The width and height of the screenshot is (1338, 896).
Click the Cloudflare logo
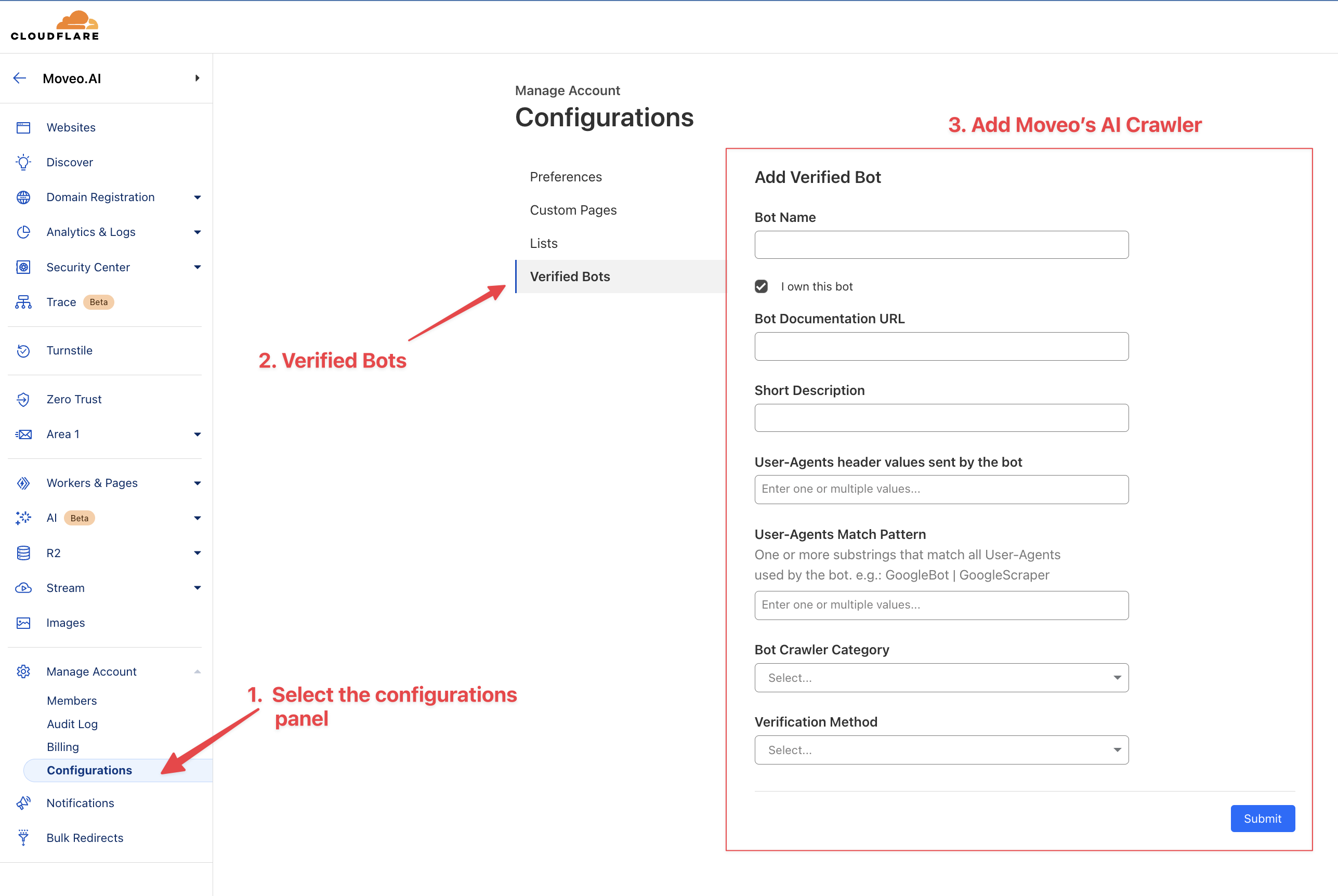(x=55, y=25)
